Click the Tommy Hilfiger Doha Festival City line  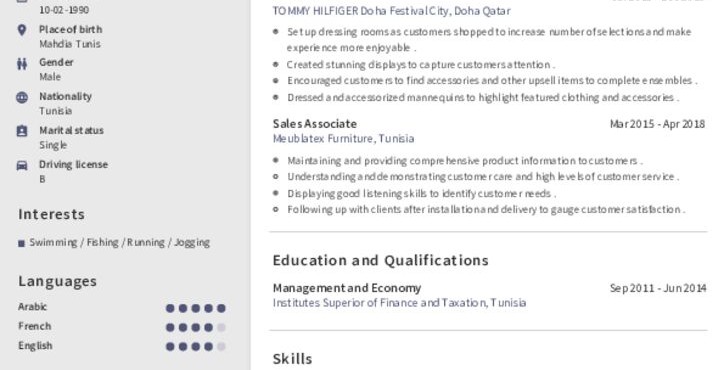(x=392, y=11)
